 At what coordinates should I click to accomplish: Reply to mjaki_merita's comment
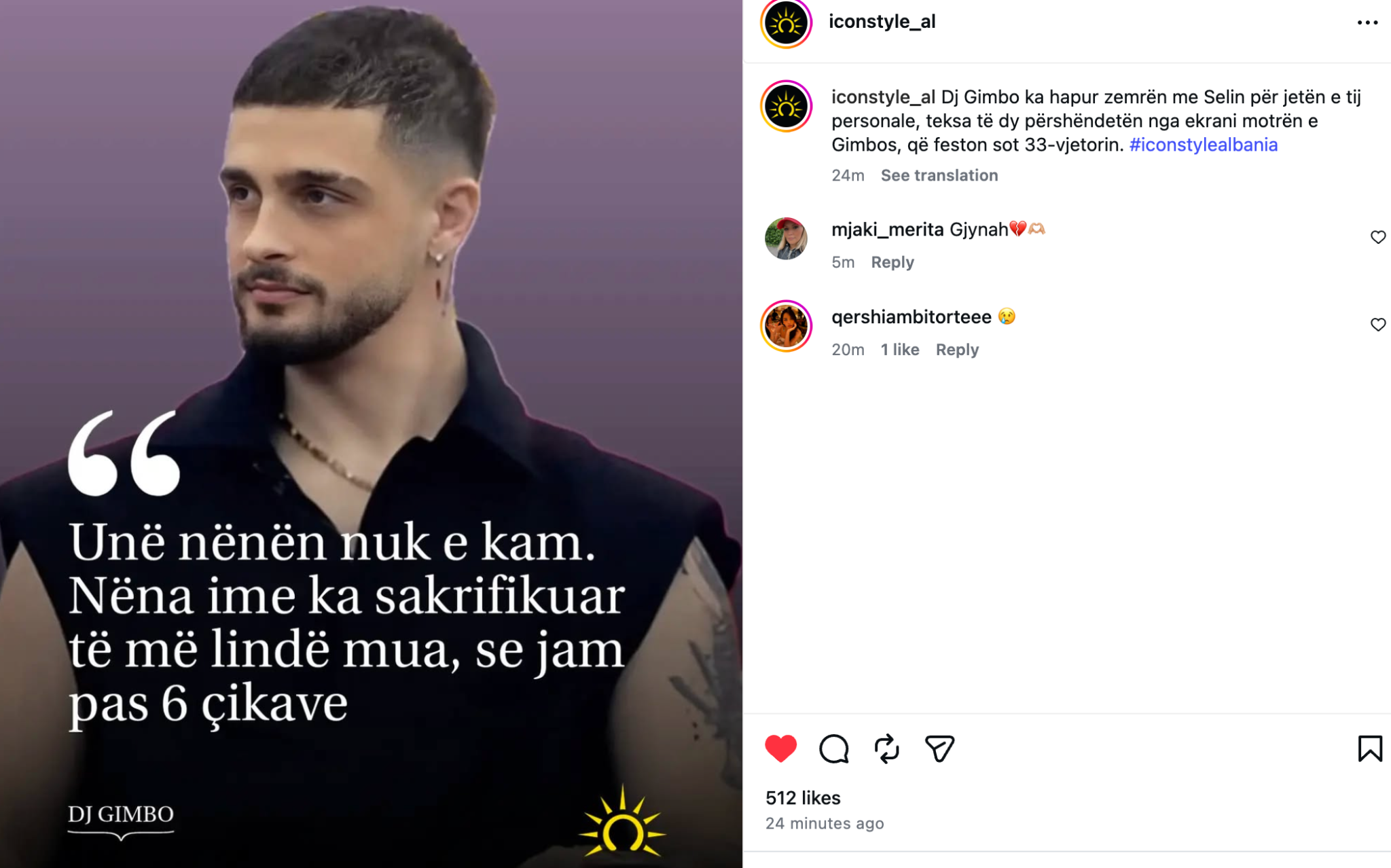tap(892, 262)
